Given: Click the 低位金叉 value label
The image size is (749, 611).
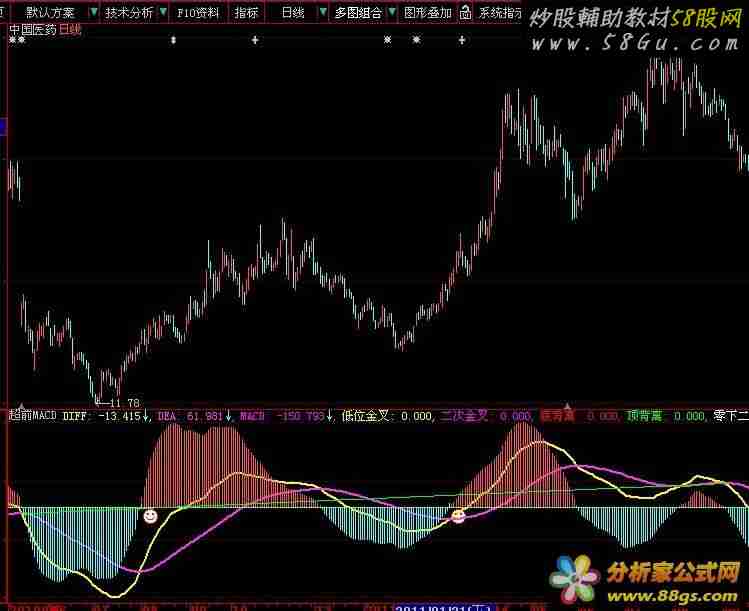Looking at the screenshot, I should pyautogui.click(x=387, y=416).
